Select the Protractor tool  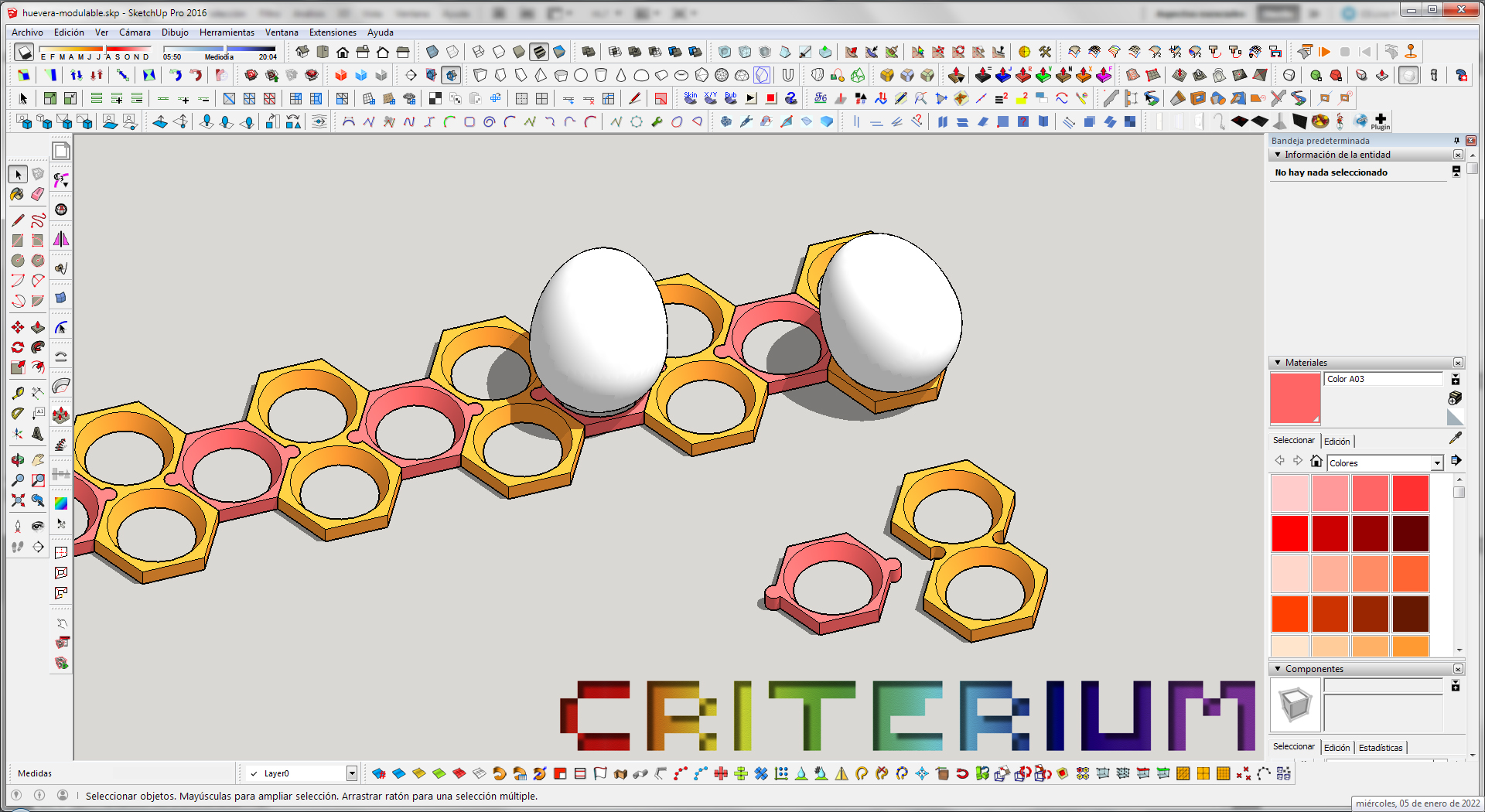click(18, 414)
